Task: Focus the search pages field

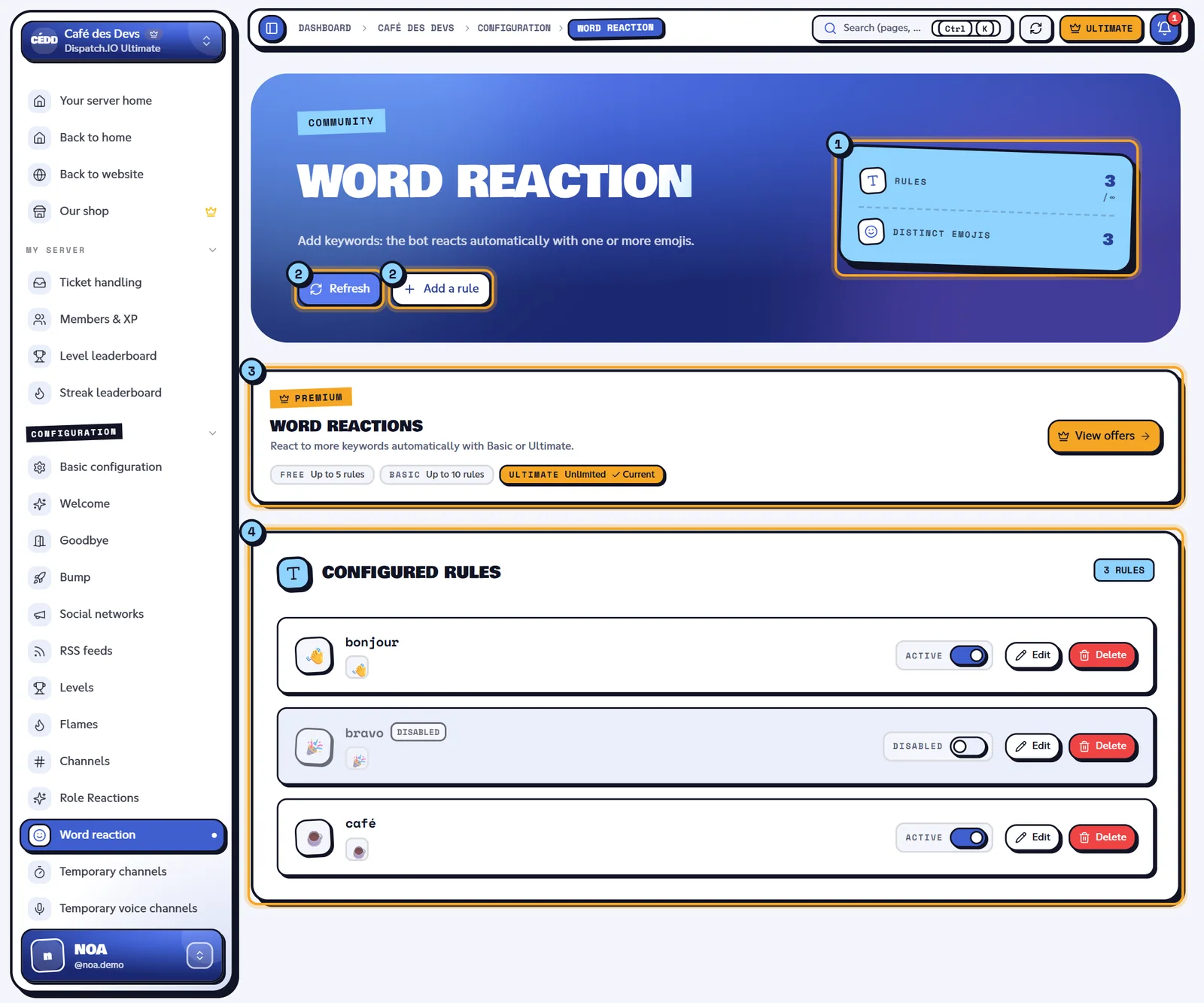Action: point(912,29)
